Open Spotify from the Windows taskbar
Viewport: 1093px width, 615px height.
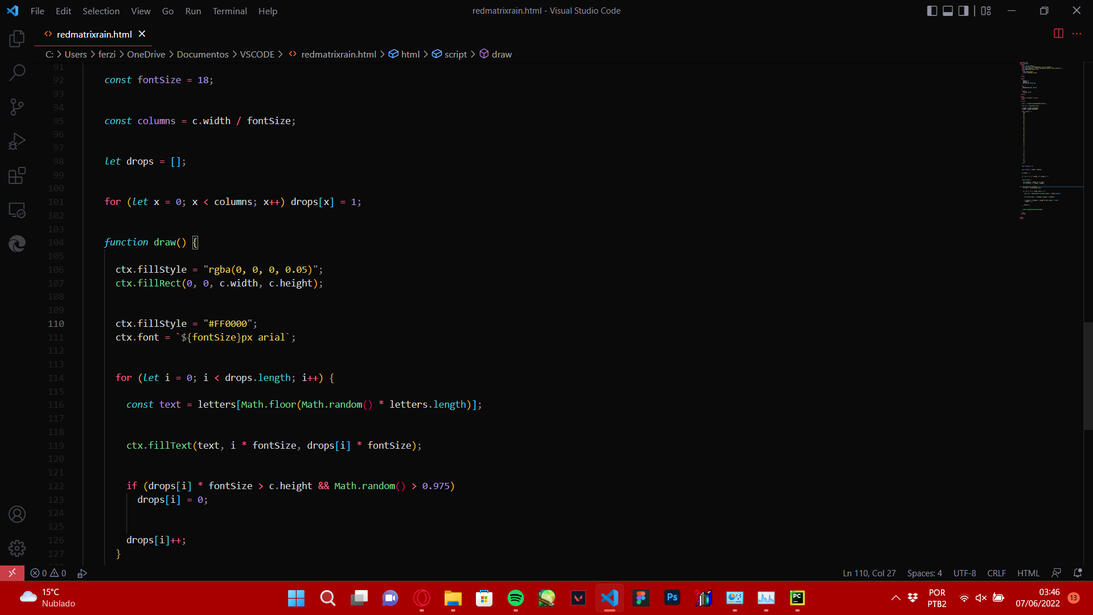(x=516, y=598)
